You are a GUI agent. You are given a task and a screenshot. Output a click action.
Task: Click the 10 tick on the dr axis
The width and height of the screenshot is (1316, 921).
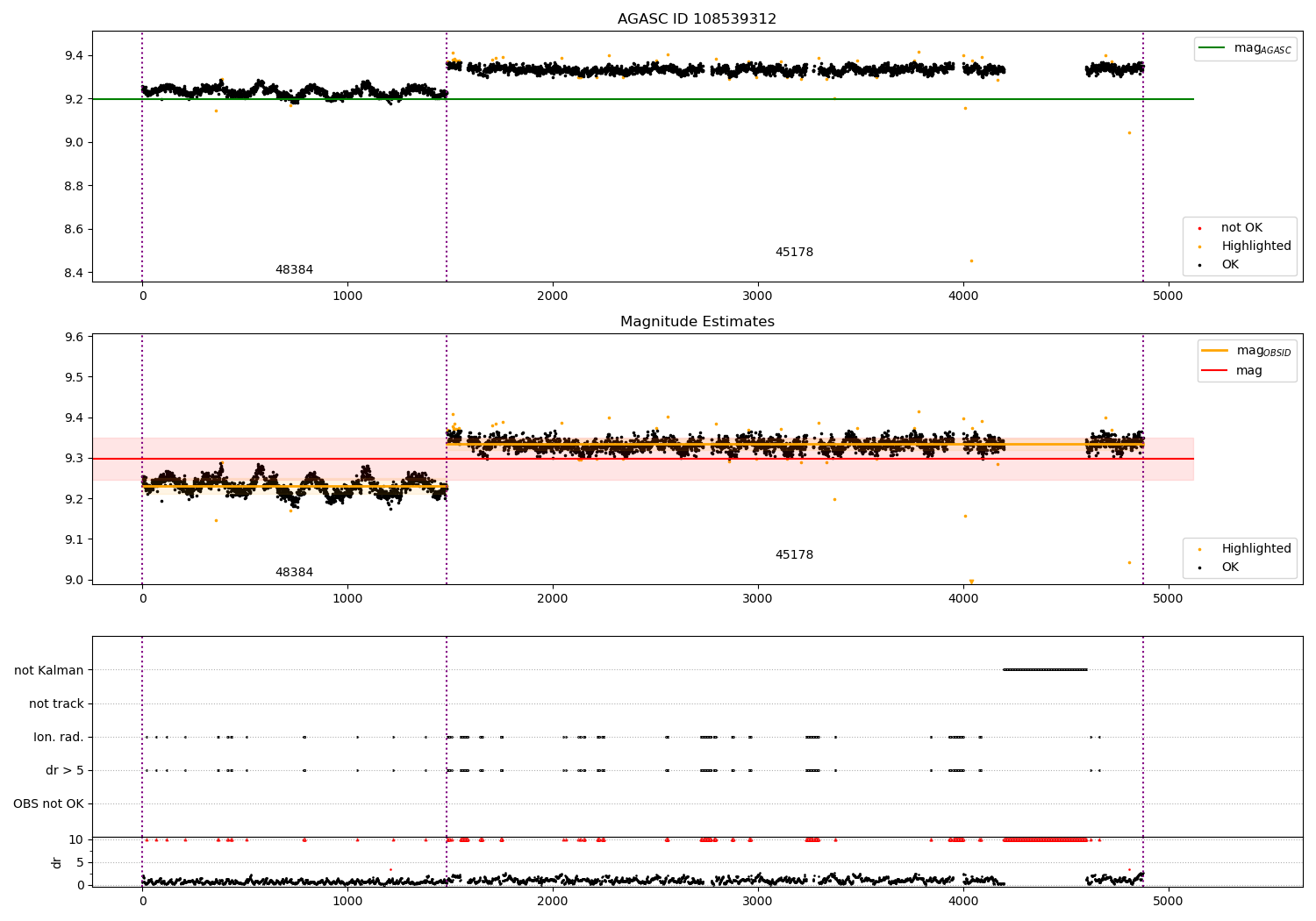tap(76, 840)
